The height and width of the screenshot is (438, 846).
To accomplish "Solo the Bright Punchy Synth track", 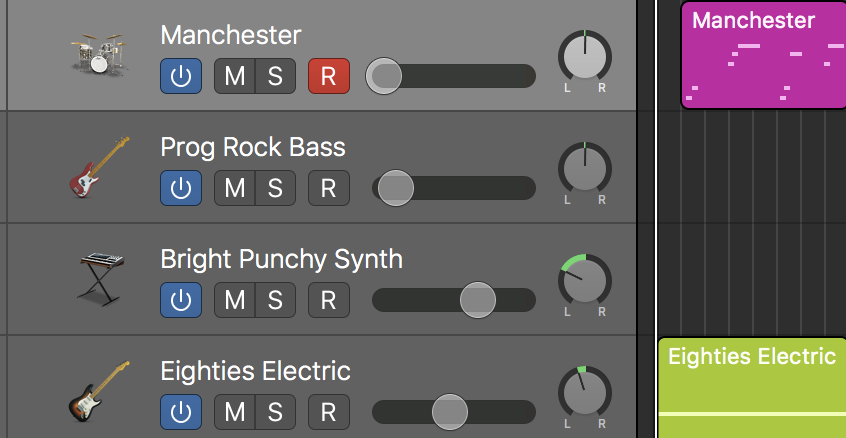I will (275, 300).
